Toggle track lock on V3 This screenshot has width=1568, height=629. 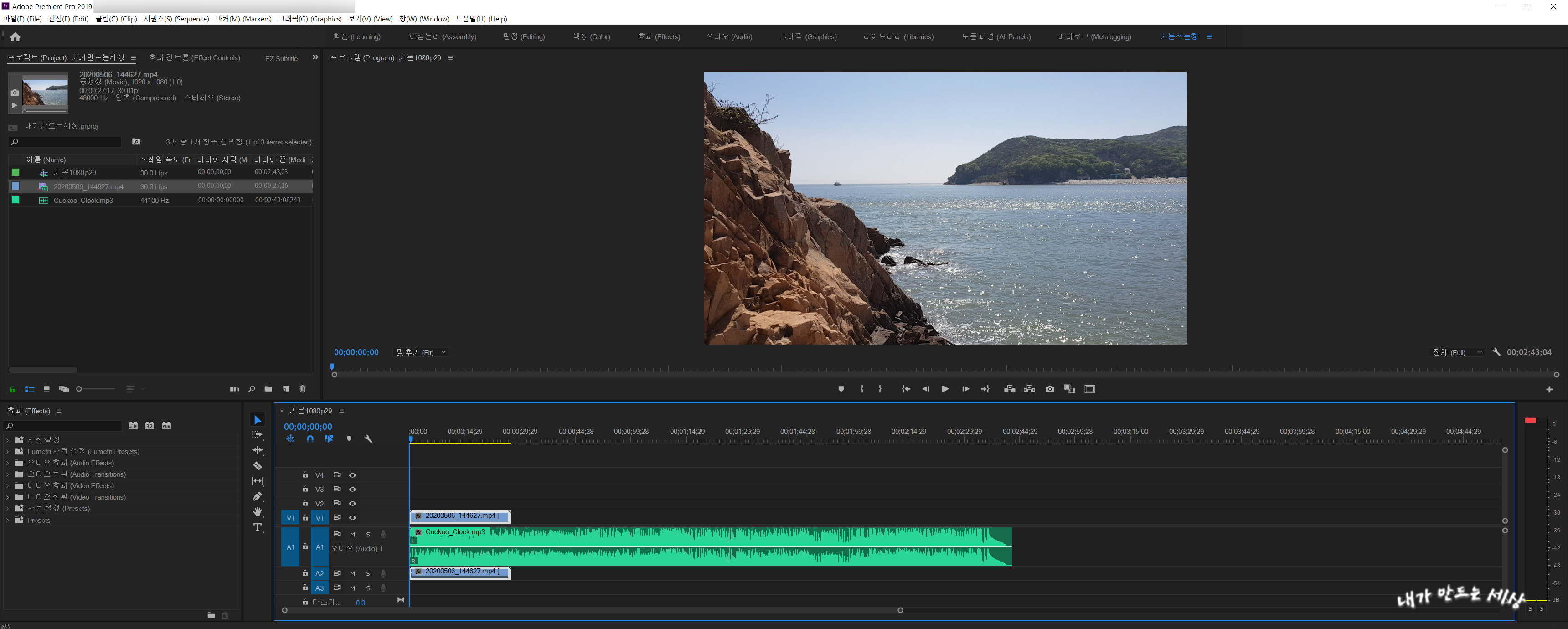click(x=305, y=489)
